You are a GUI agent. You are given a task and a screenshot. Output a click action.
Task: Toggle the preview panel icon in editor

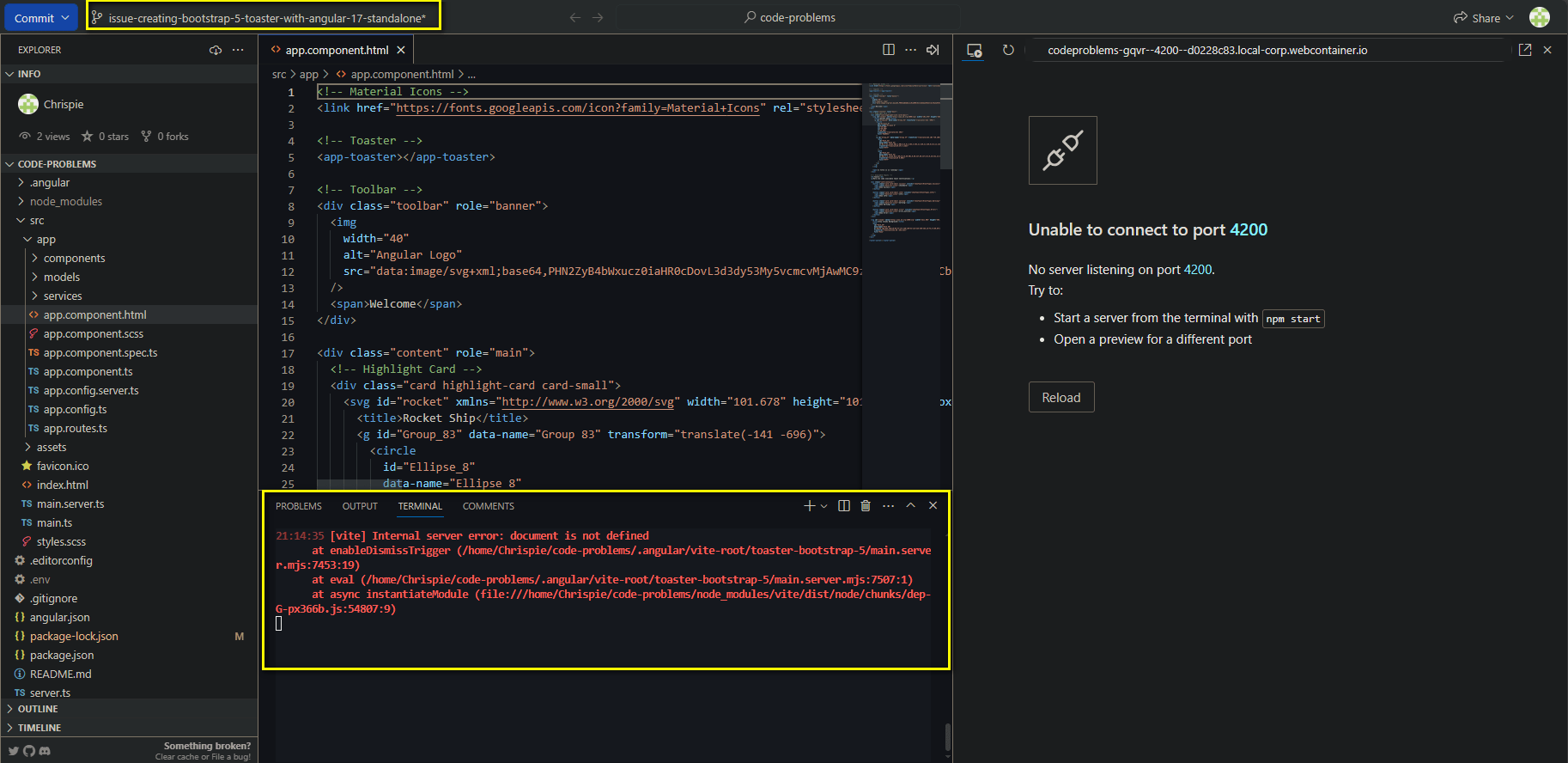pos(933,50)
